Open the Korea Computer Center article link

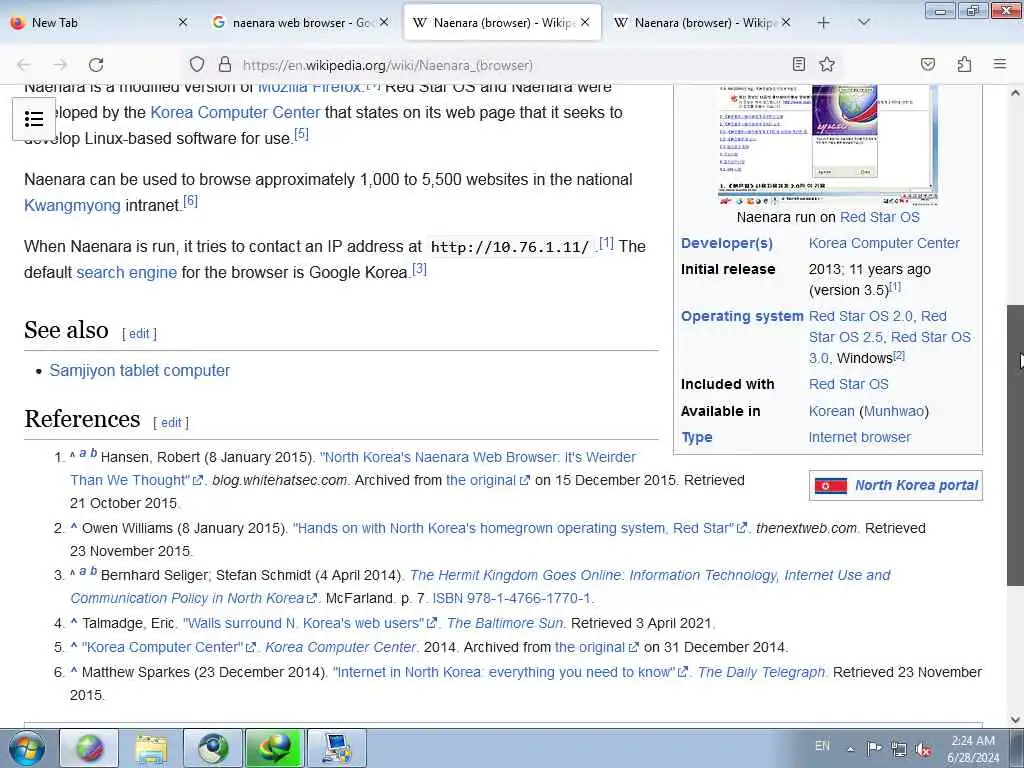coord(235,112)
